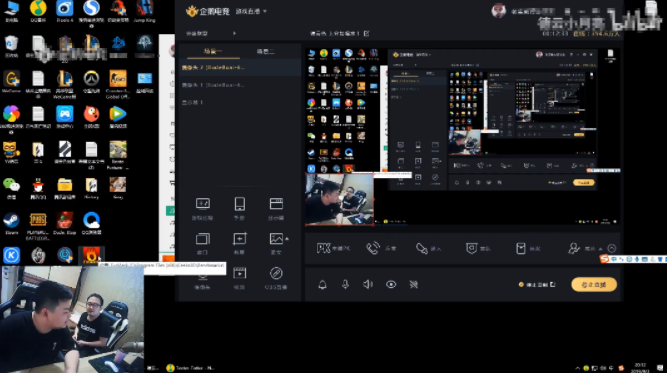The width and height of the screenshot is (667, 373).
Task: Toggle the crossed-out effects icon
Action: [x=413, y=285]
